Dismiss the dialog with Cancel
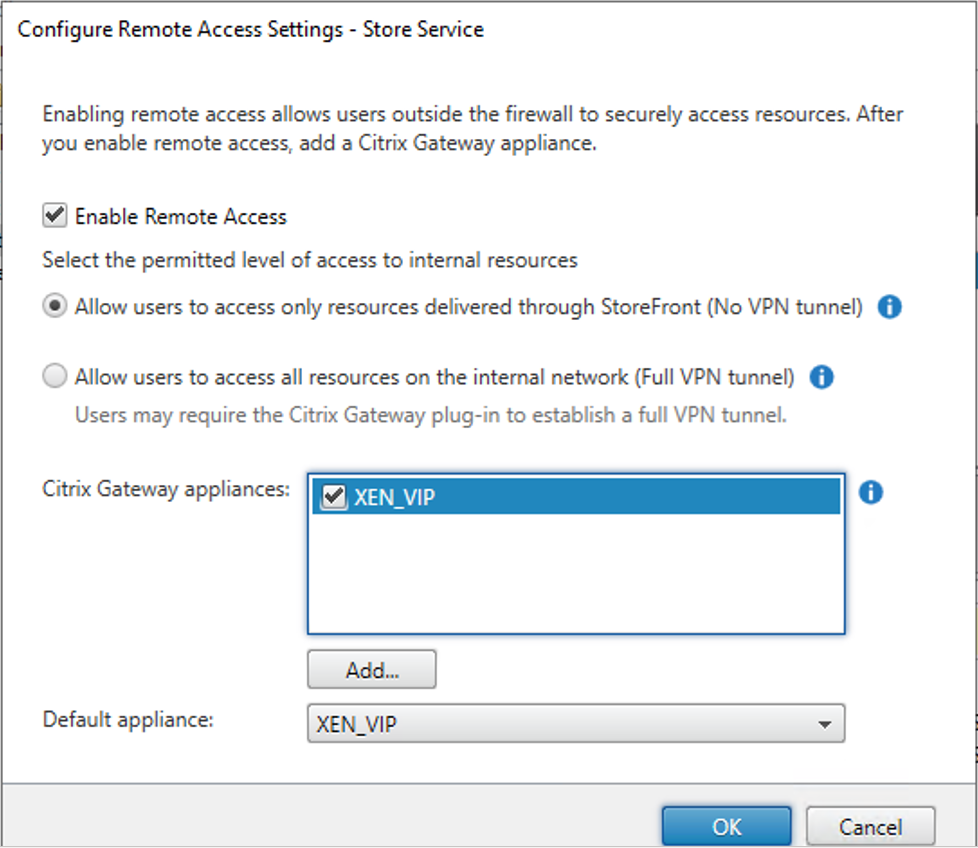978x848 pixels. click(869, 826)
